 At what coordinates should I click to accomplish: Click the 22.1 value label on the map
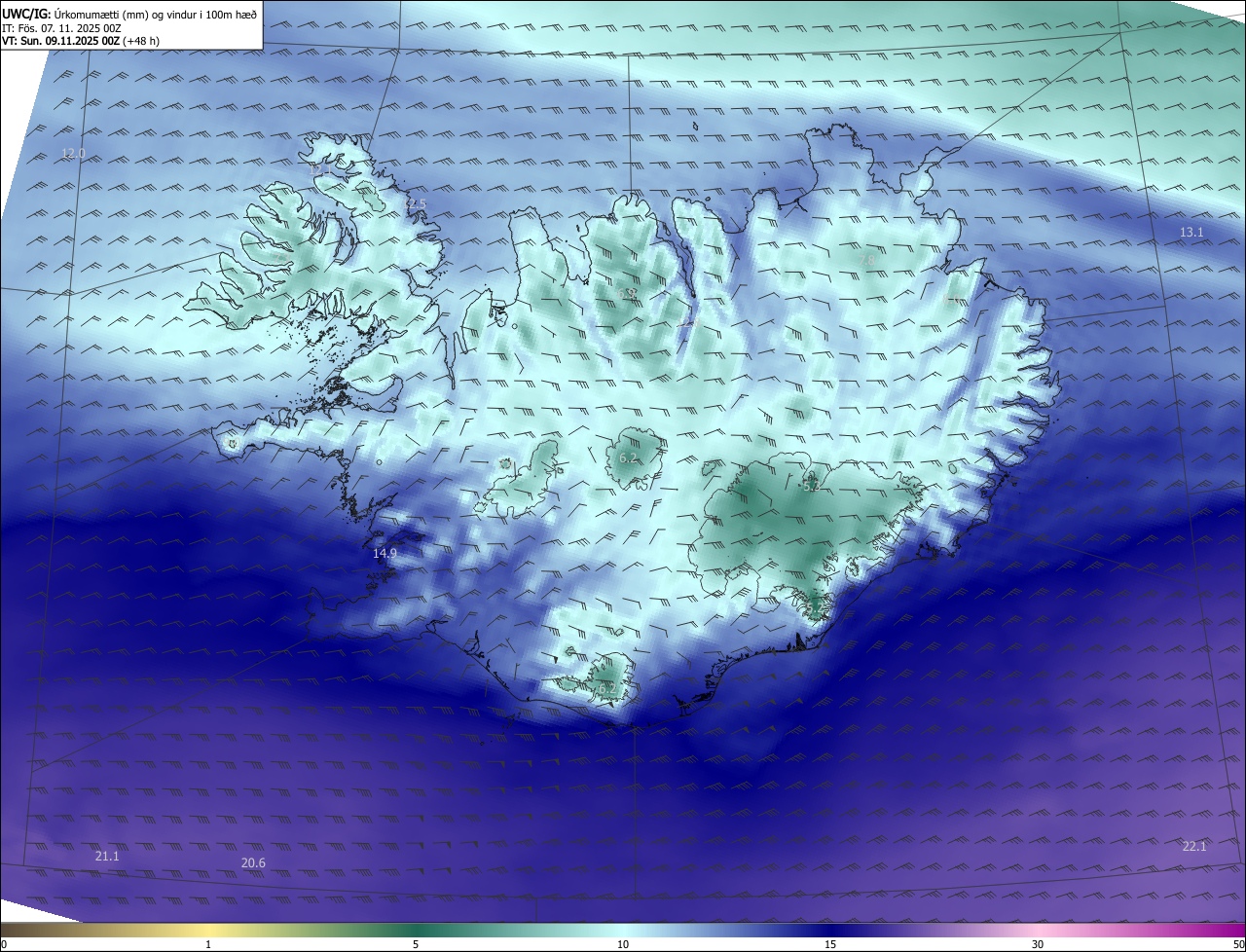[x=1194, y=846]
